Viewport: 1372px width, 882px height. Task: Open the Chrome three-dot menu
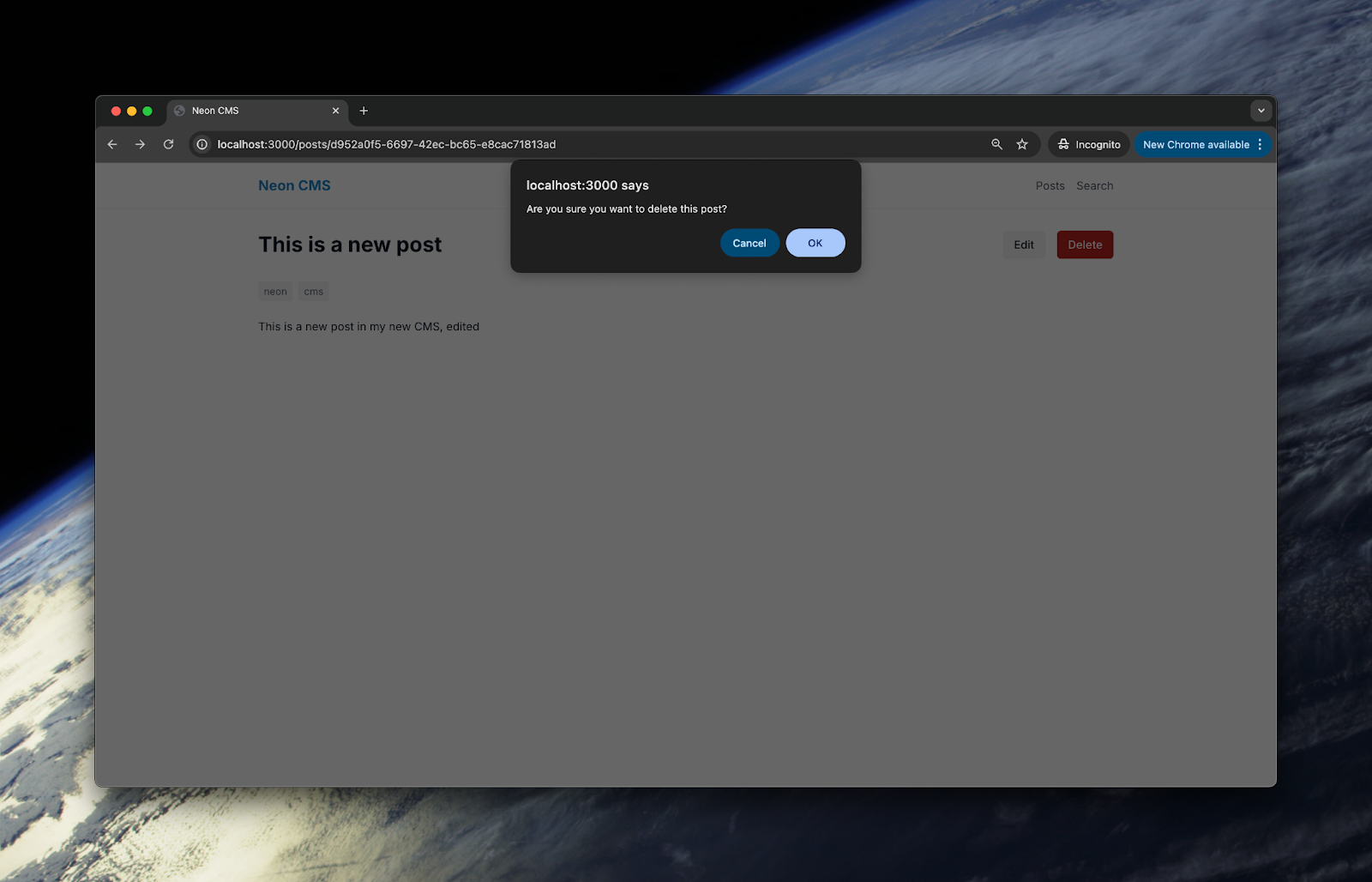click(x=1260, y=144)
